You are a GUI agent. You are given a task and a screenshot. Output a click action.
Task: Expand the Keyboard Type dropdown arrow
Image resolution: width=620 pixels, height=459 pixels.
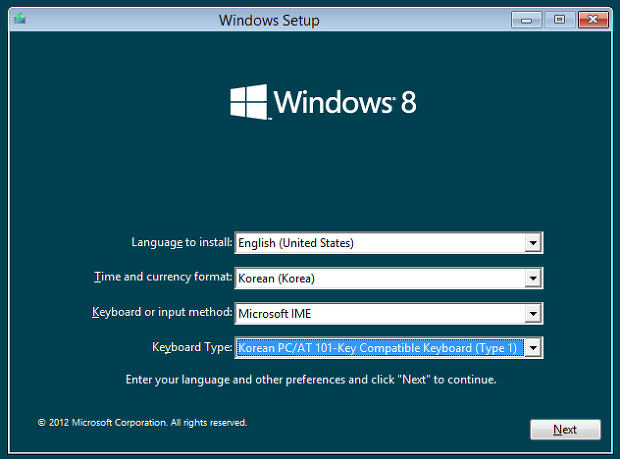click(x=533, y=348)
